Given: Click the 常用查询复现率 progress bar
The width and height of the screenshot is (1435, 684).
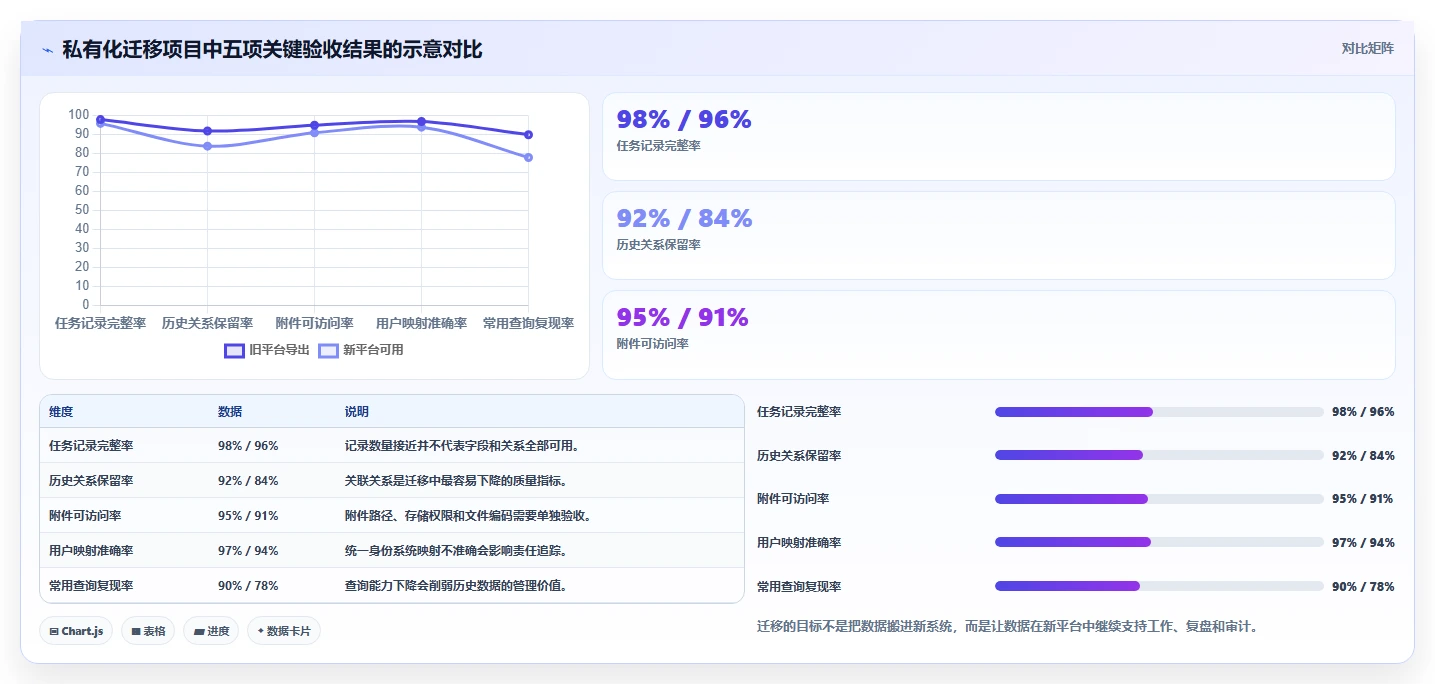Looking at the screenshot, I should click(x=1159, y=586).
